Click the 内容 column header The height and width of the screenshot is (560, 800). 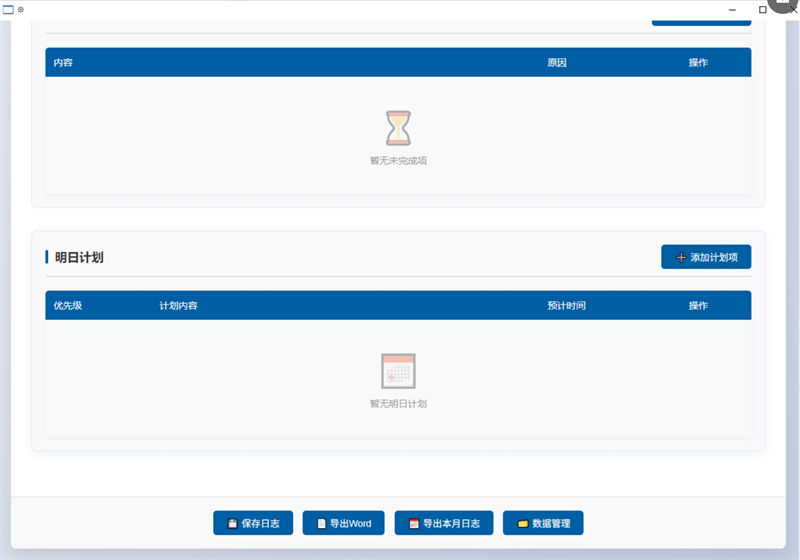pyautogui.click(x=63, y=63)
